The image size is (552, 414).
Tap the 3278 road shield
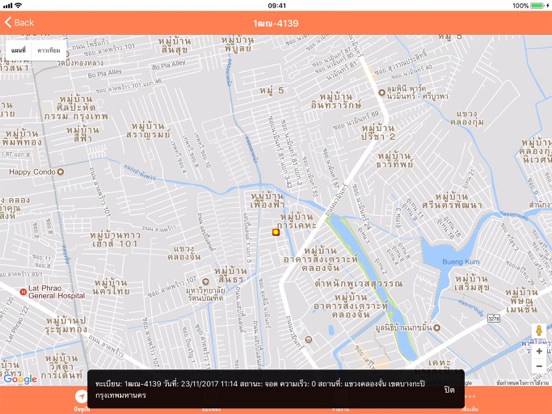(494, 319)
